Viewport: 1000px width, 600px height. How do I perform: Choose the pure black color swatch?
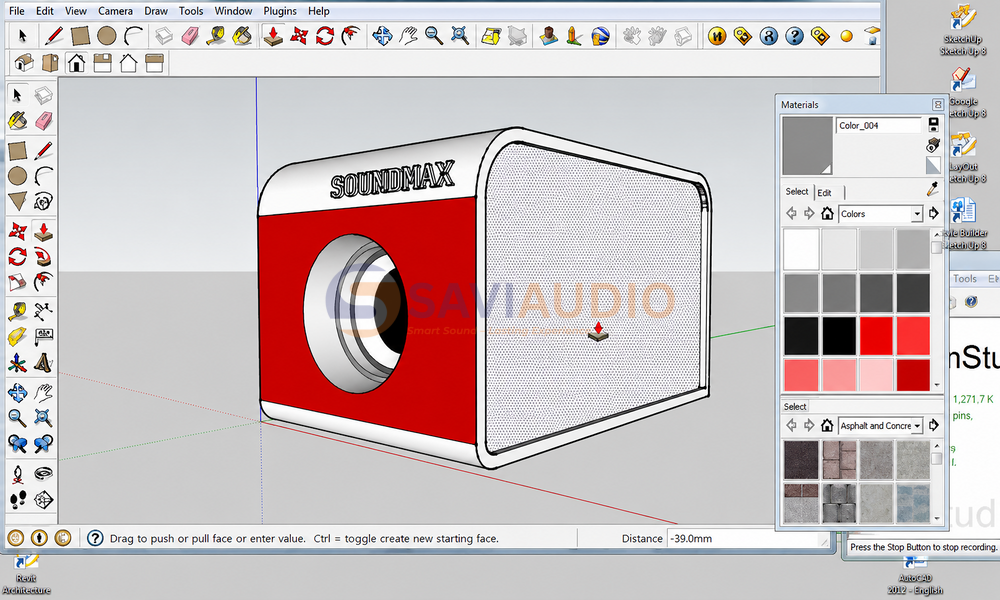(x=838, y=335)
